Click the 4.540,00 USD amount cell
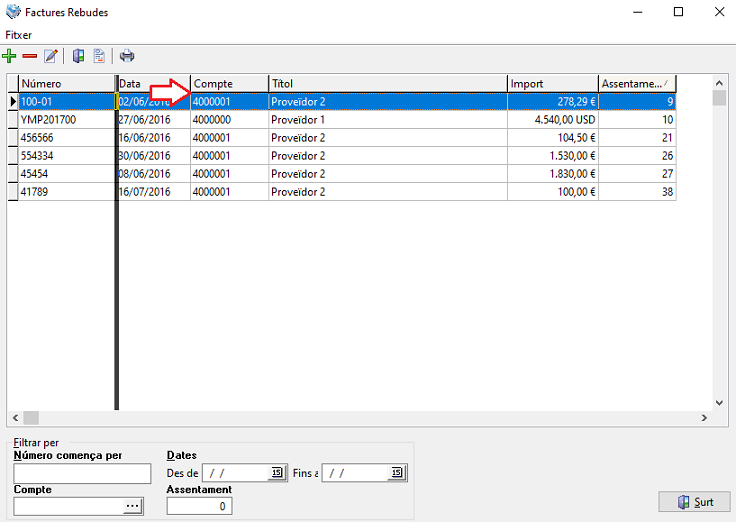Image resolution: width=736 pixels, height=522 pixels. point(552,120)
